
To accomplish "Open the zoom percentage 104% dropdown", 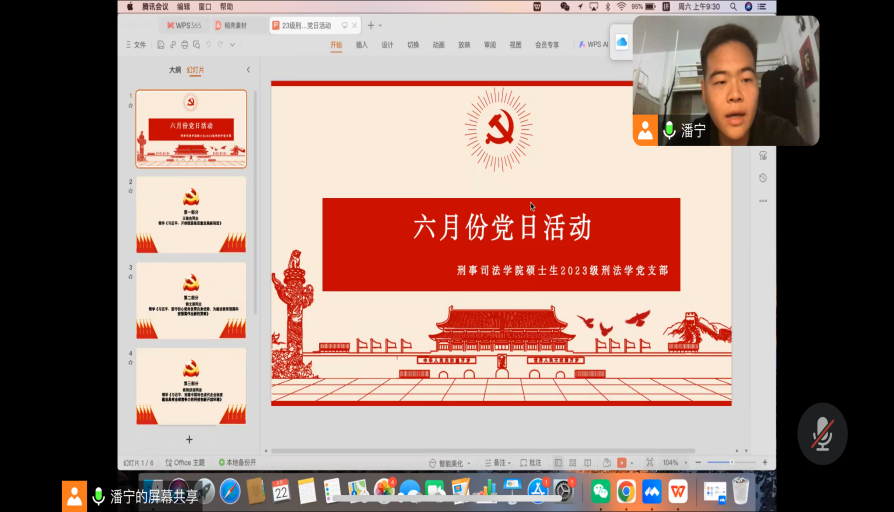I will (x=672, y=463).
